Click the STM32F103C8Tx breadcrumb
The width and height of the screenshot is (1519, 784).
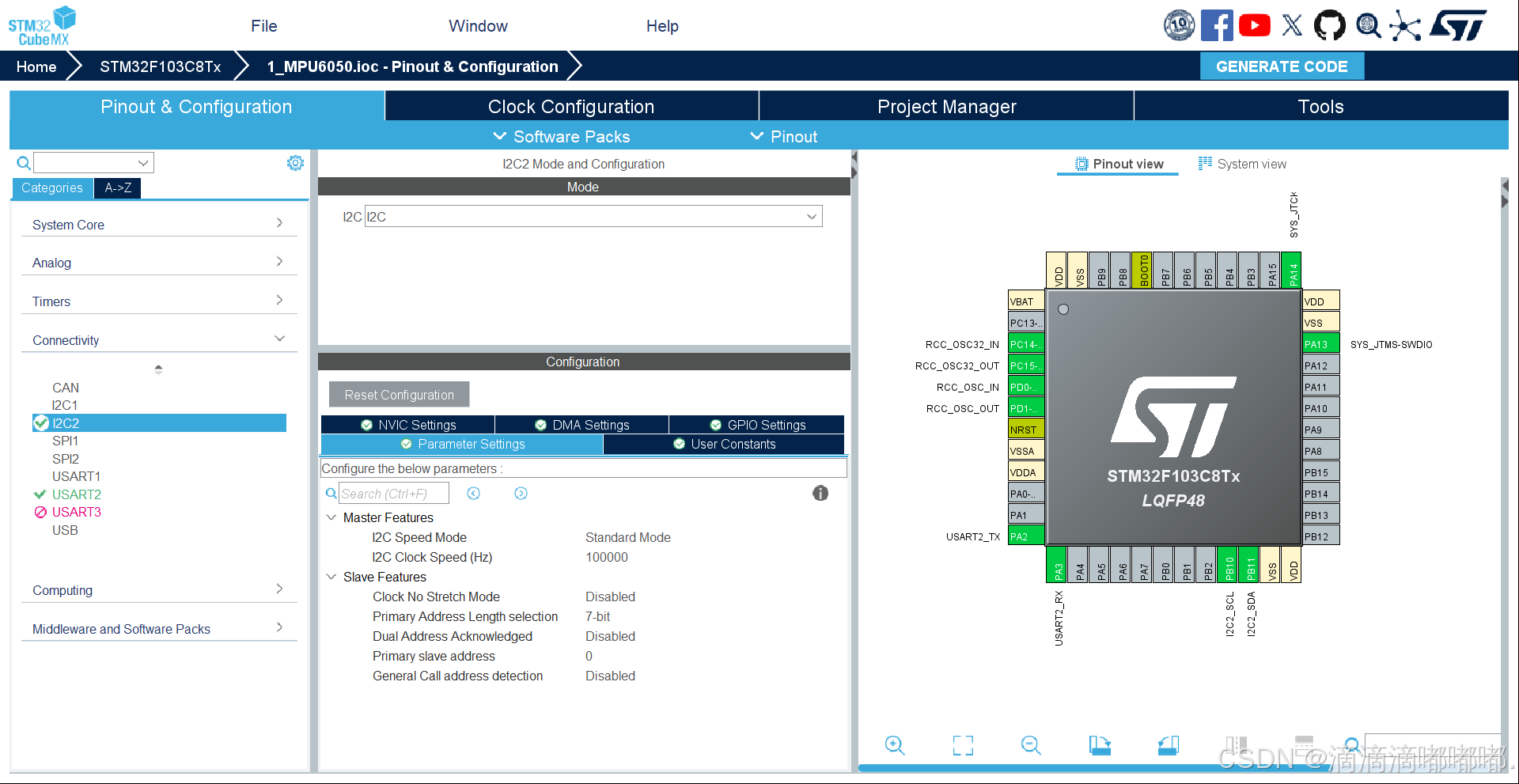pyautogui.click(x=161, y=66)
